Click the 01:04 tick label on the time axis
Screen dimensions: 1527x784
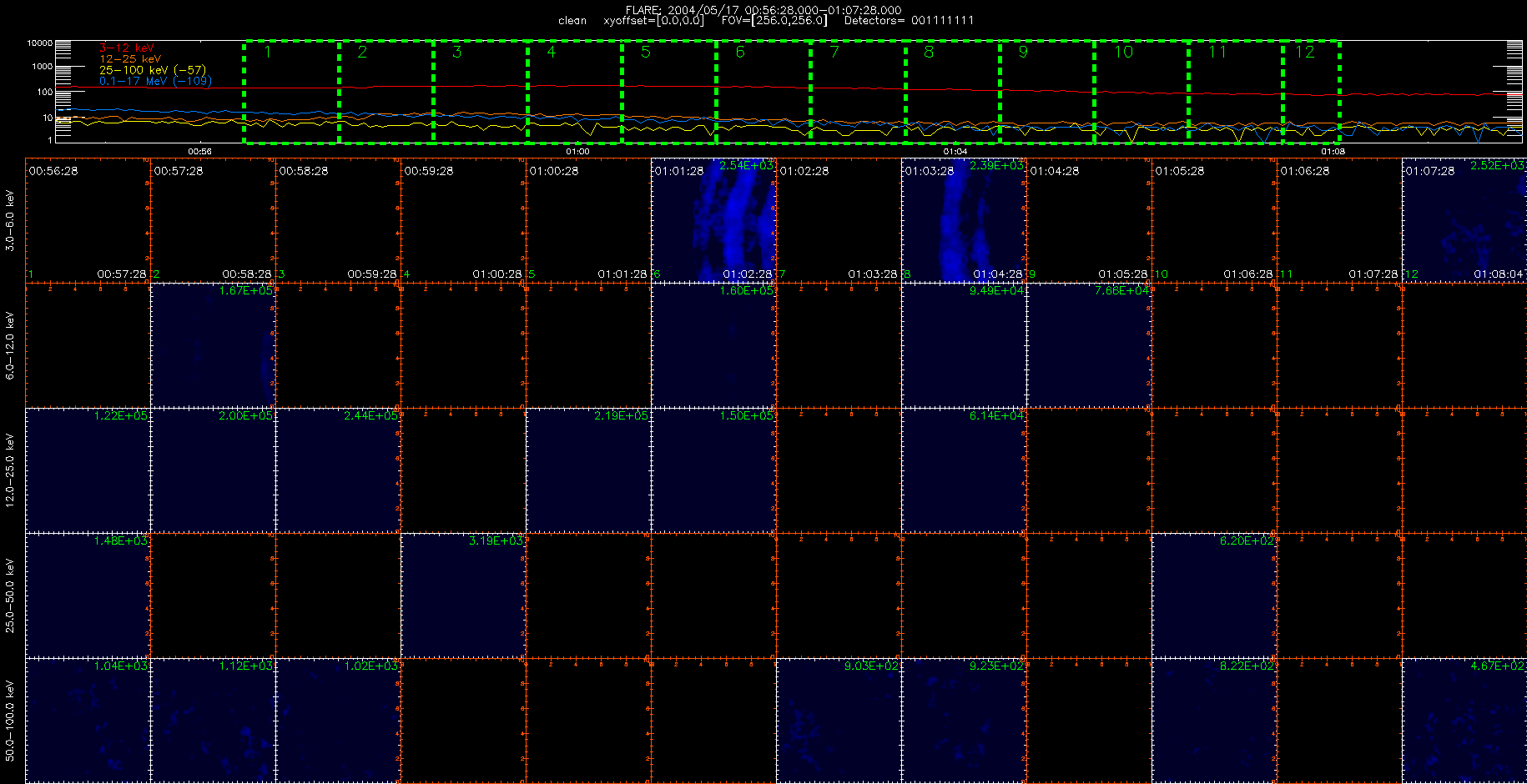955,152
